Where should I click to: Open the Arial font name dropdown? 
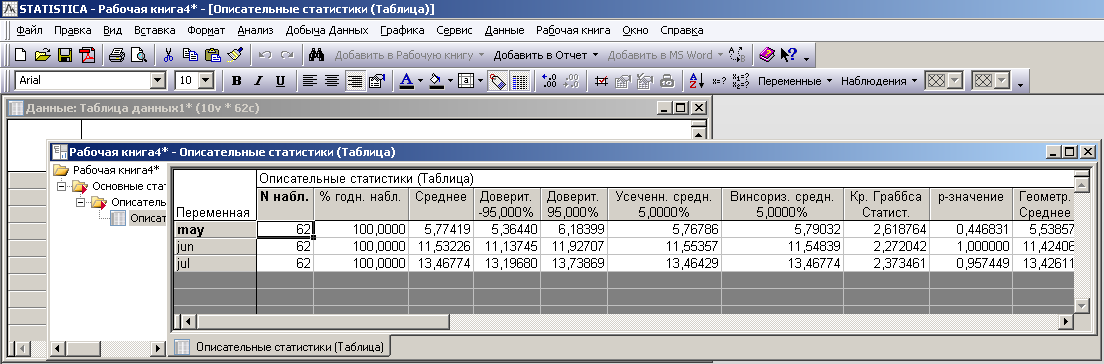pyautogui.click(x=158, y=80)
